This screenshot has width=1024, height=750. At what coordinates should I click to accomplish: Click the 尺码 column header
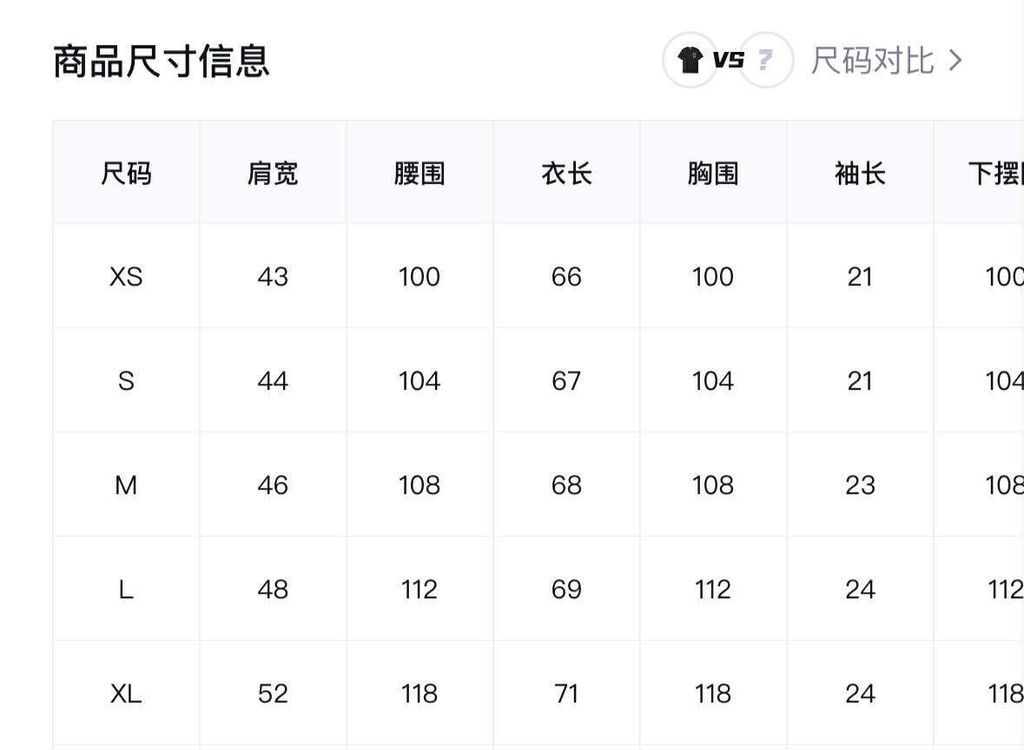click(x=126, y=174)
